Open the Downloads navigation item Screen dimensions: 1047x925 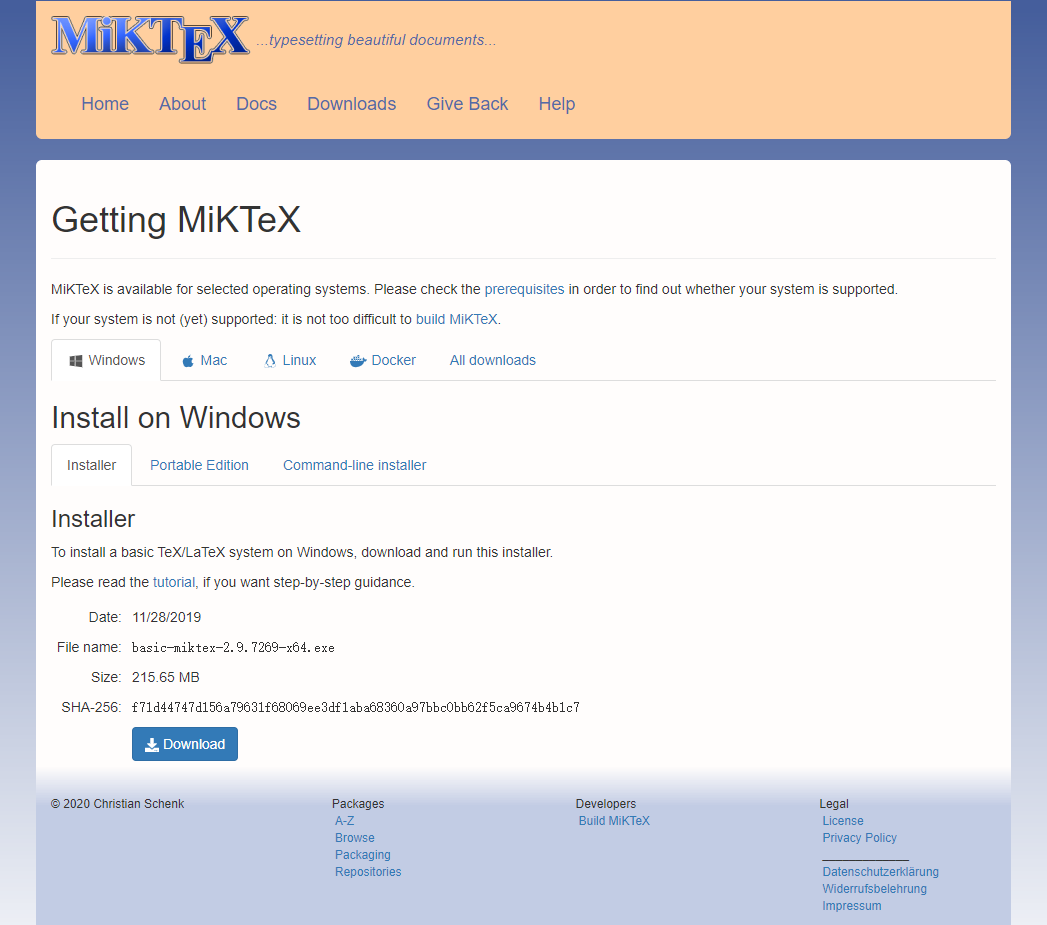352,104
